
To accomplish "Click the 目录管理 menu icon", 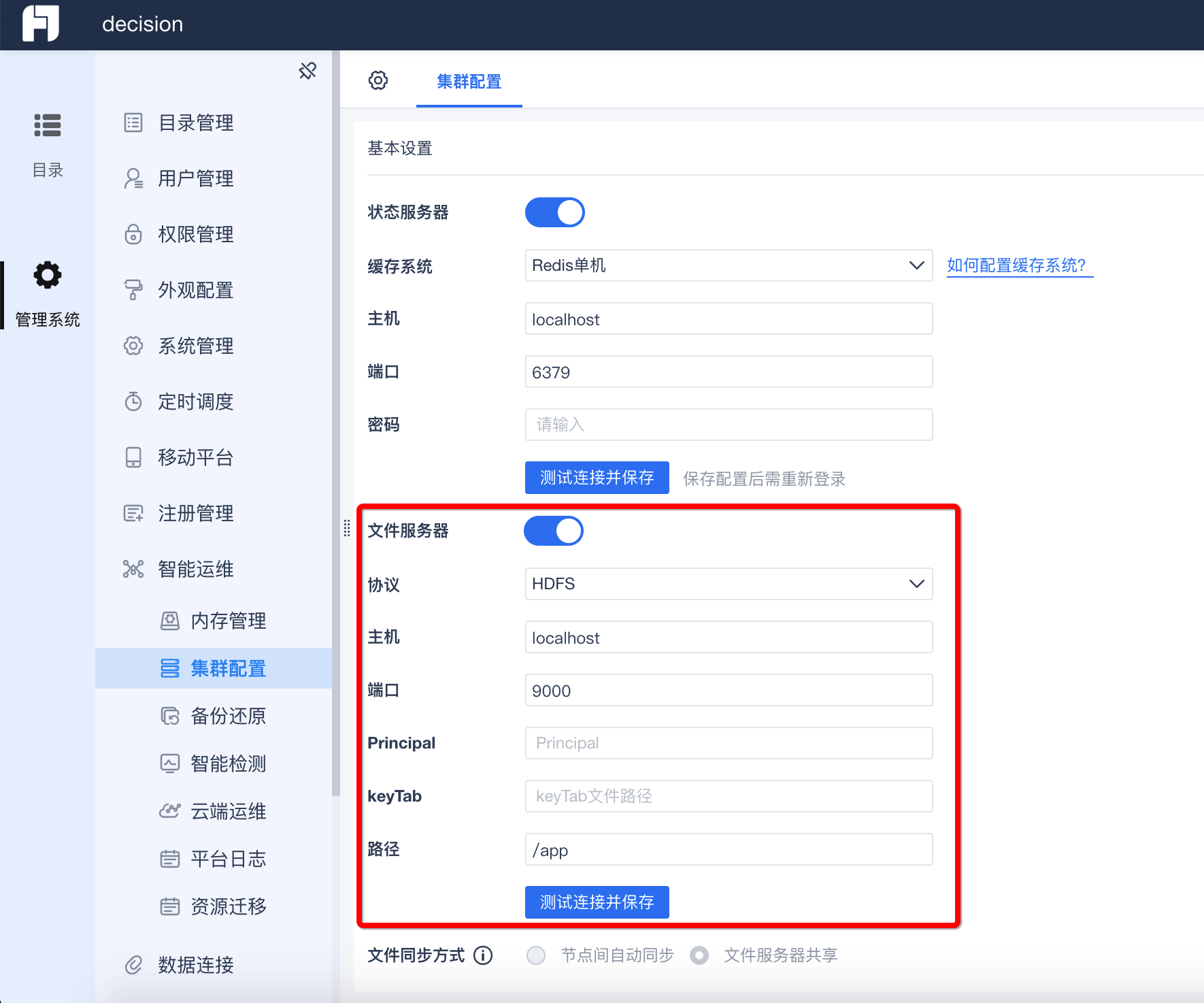I will click(133, 122).
